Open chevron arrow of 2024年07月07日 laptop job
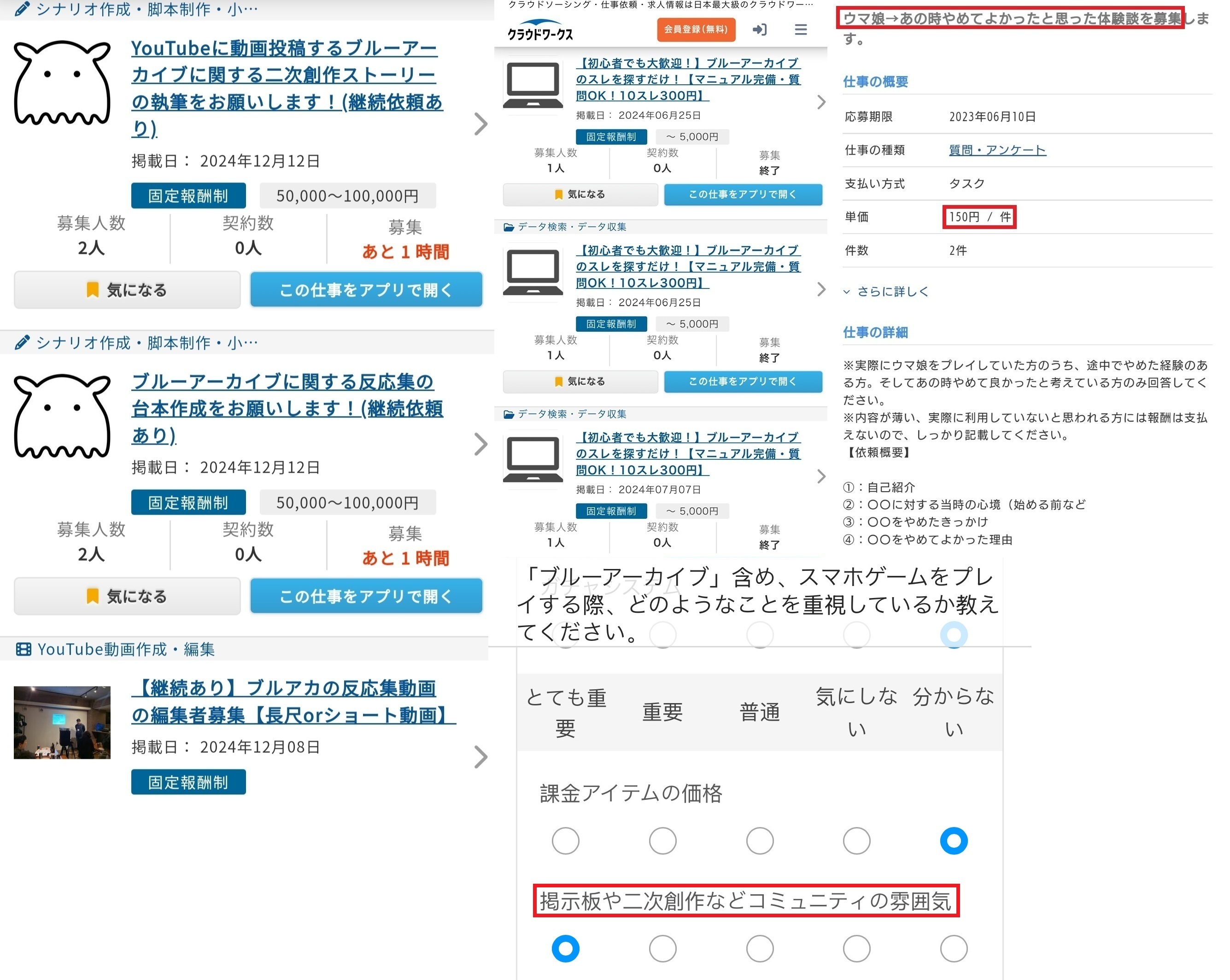 [x=821, y=476]
